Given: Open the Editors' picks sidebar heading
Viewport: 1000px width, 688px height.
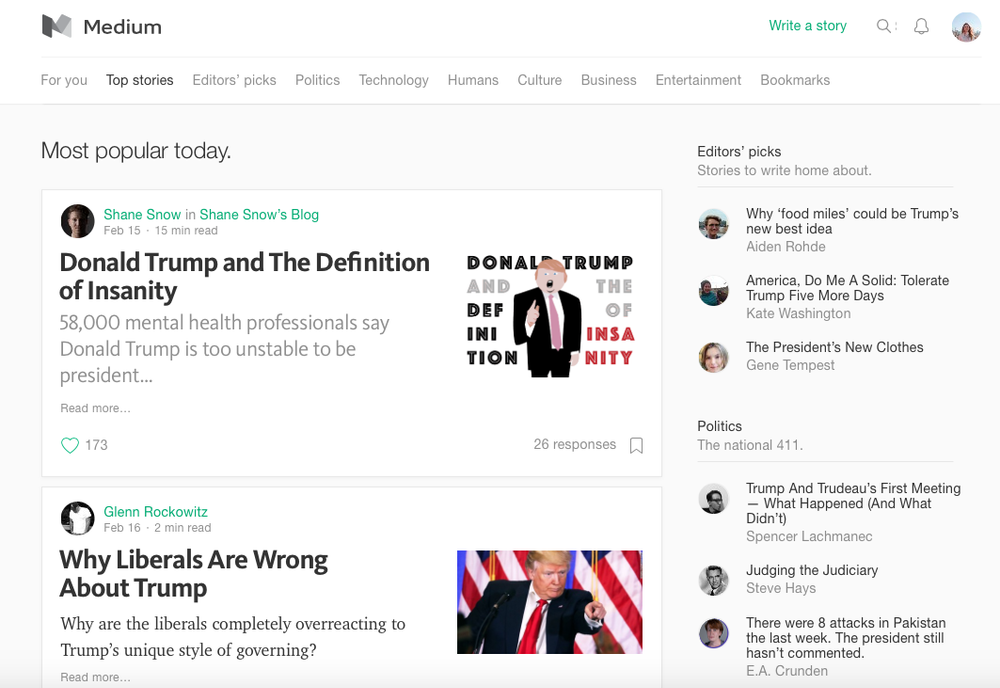Looking at the screenshot, I should pos(739,152).
